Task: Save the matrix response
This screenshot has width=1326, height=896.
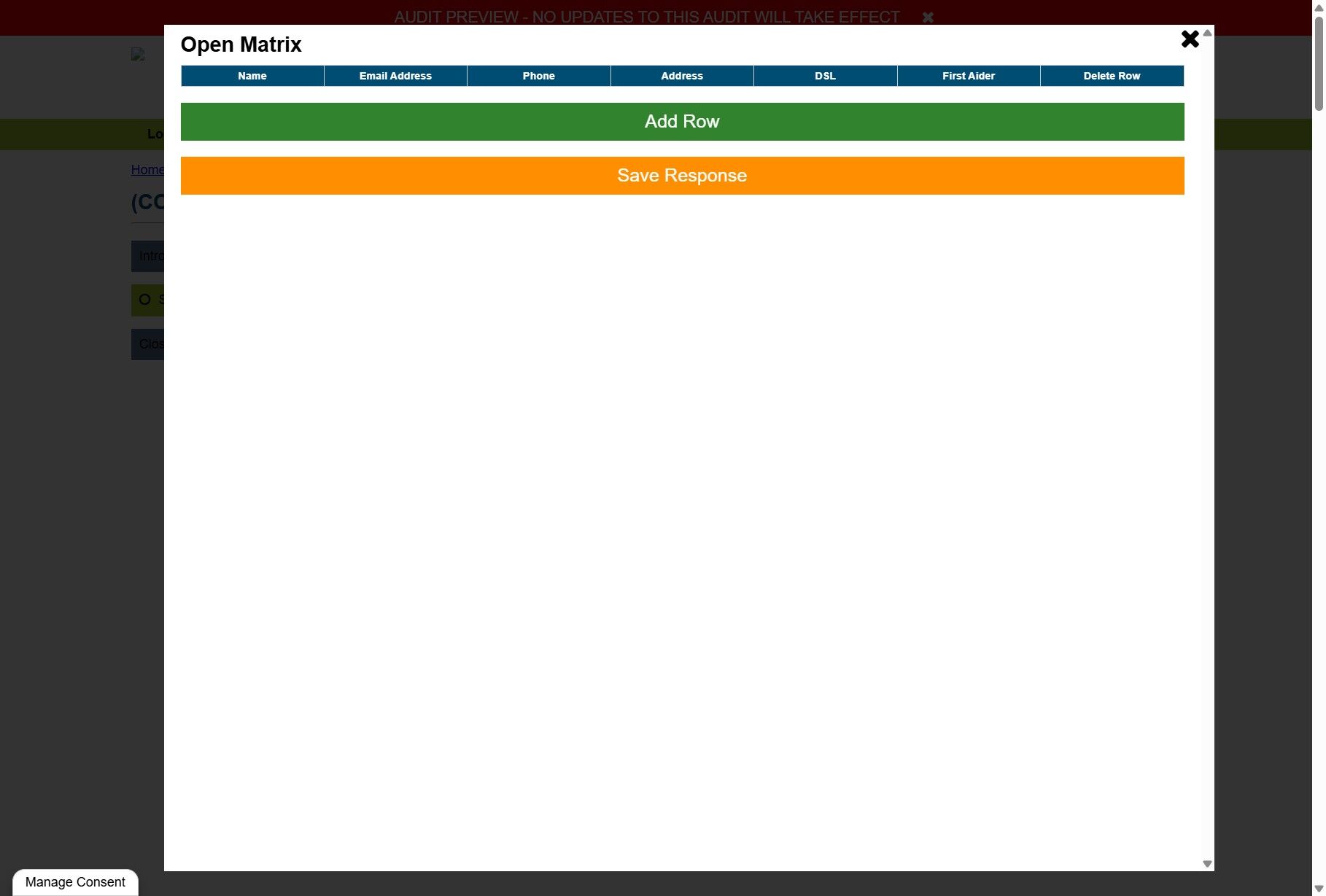Action: [x=682, y=176]
